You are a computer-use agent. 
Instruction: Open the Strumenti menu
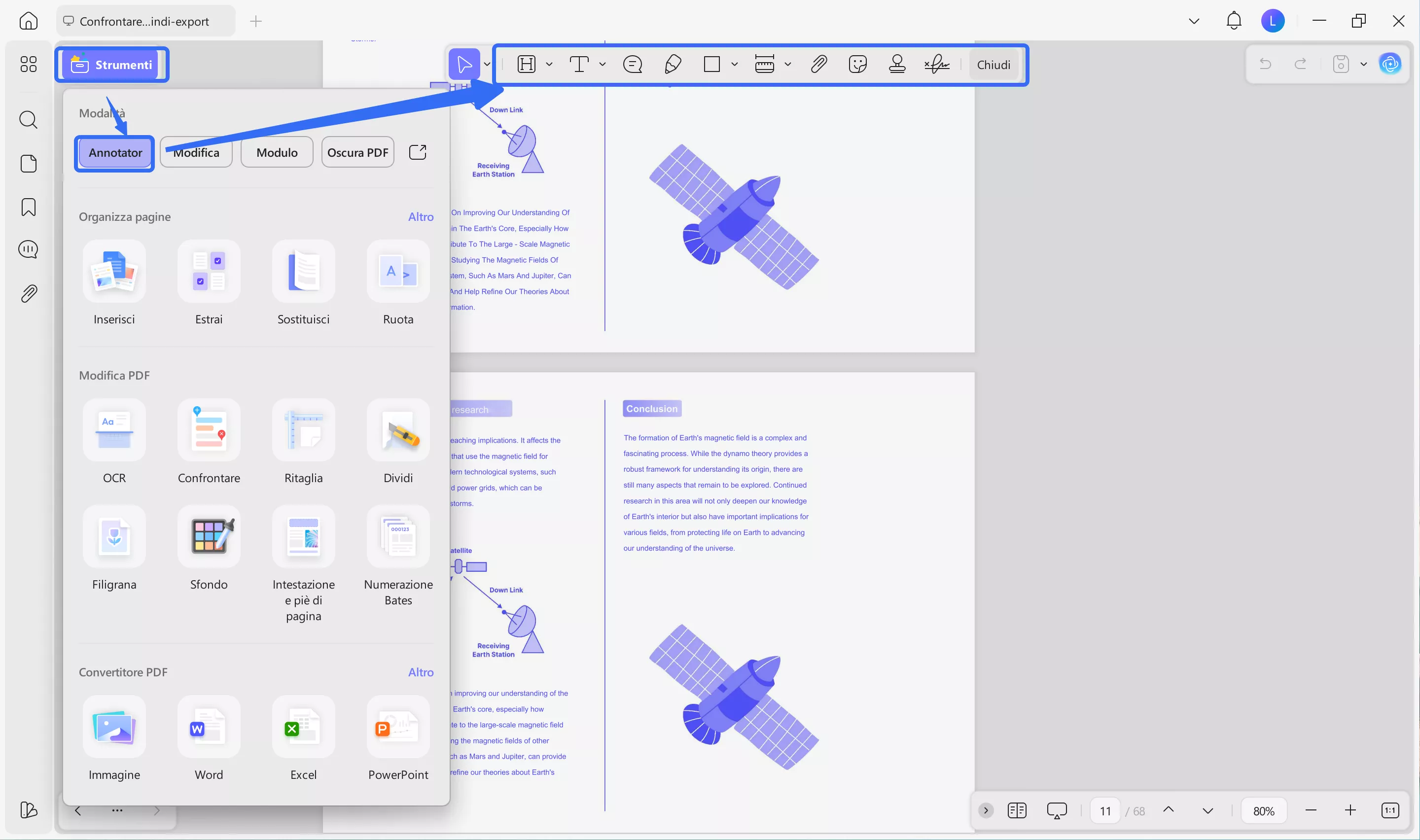[x=111, y=64]
